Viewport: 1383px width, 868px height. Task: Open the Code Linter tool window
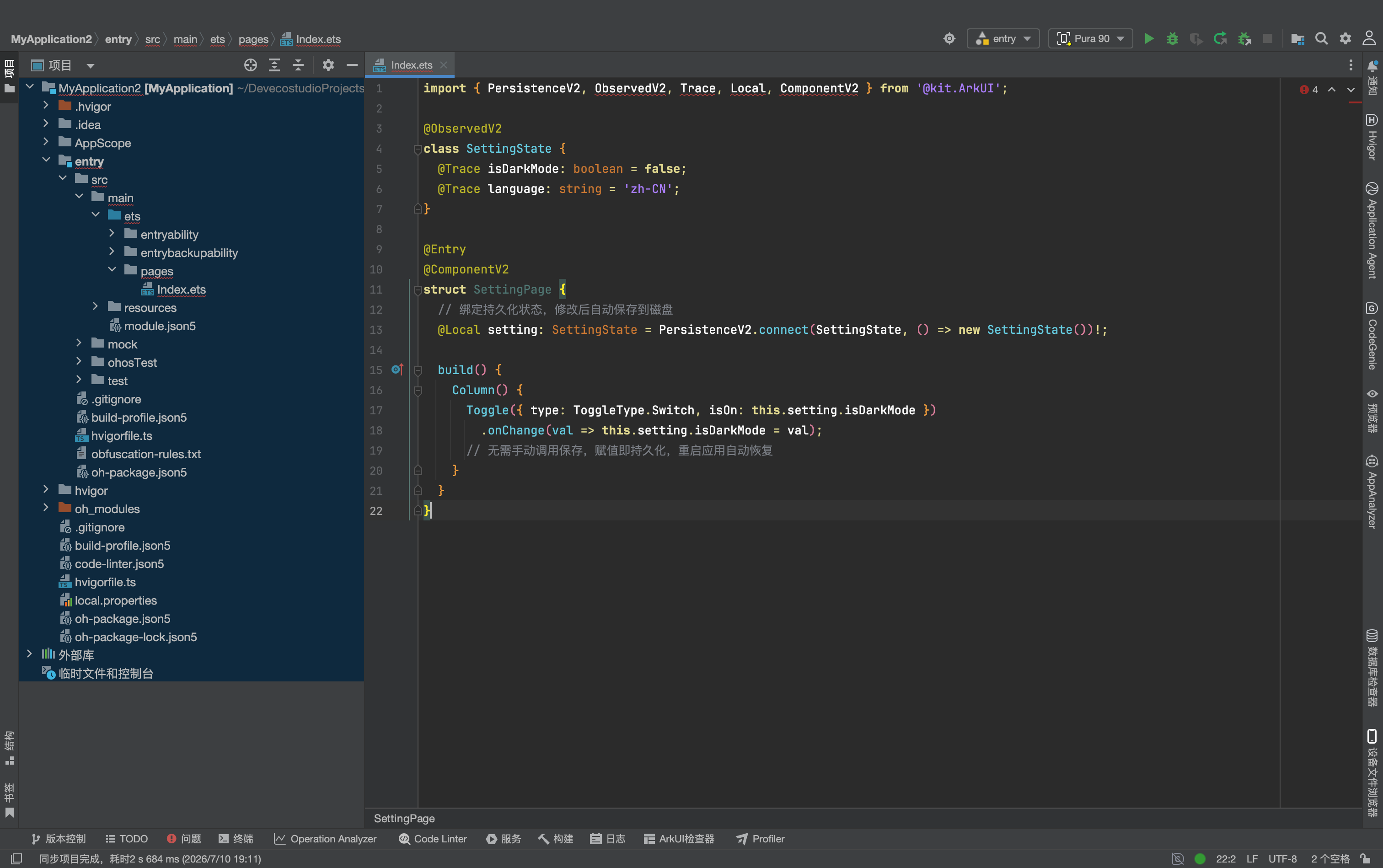433,839
